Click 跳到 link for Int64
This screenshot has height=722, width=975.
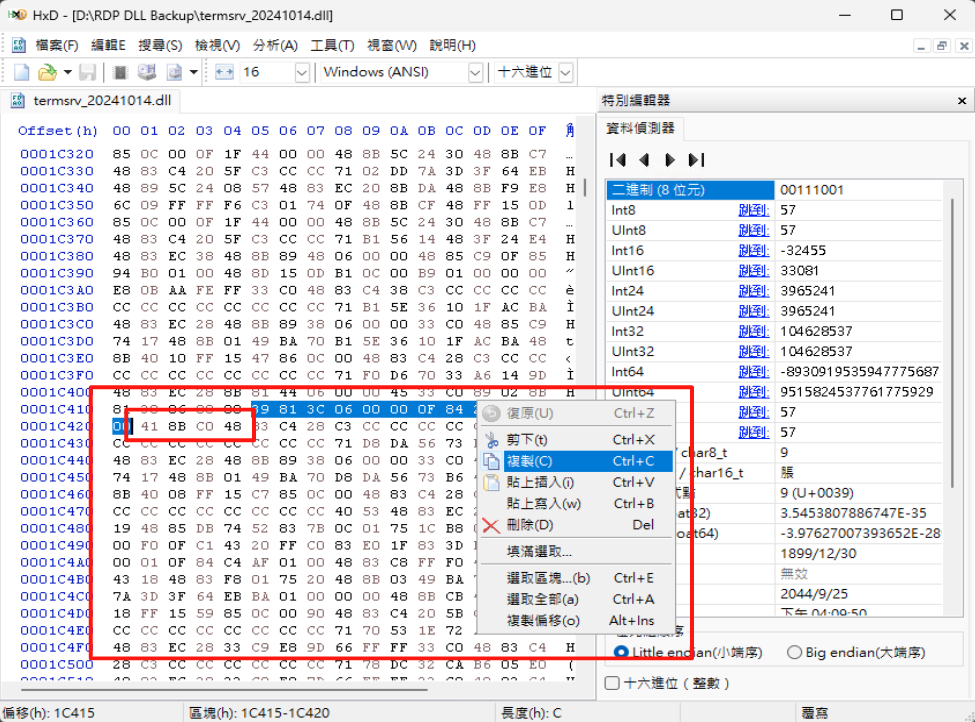click(753, 372)
